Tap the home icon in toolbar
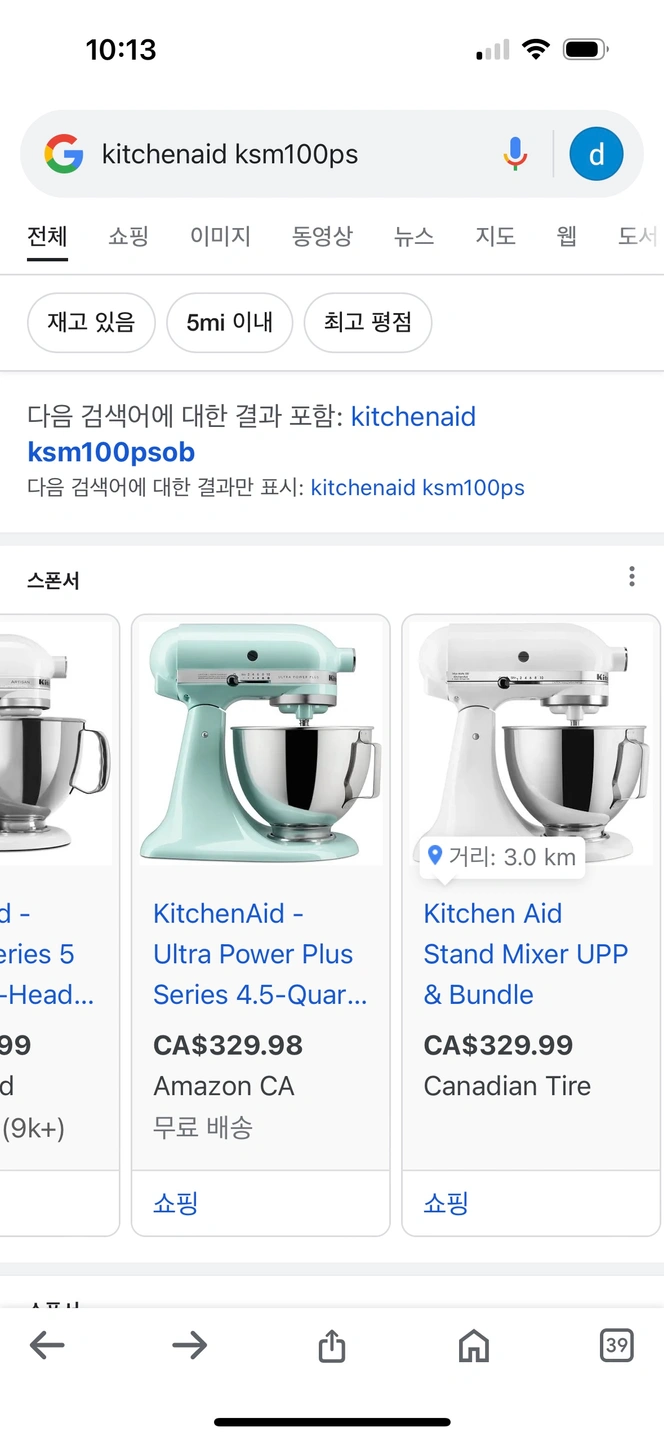The width and height of the screenshot is (664, 1440). pos(473,1346)
